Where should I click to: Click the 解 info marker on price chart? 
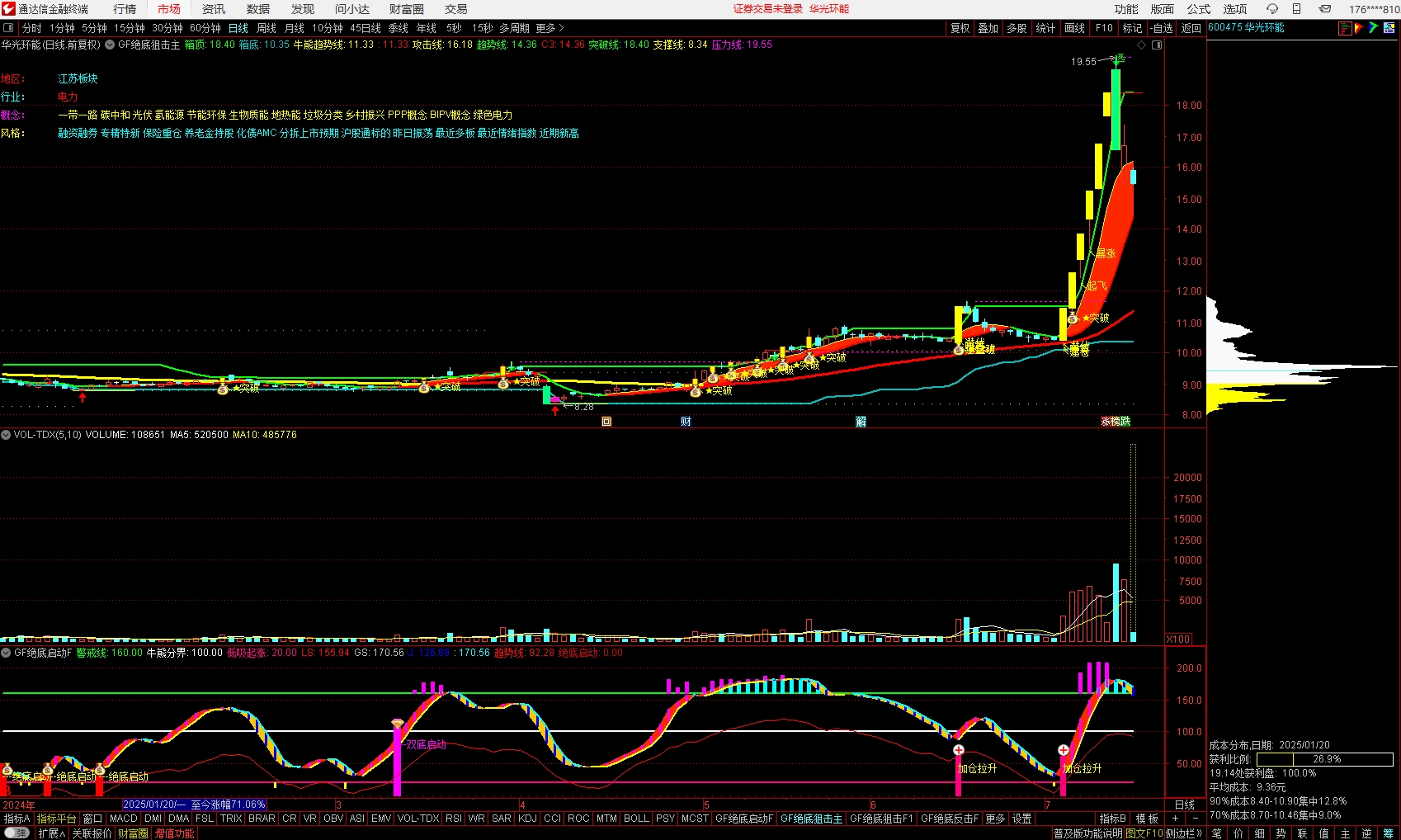[x=861, y=422]
